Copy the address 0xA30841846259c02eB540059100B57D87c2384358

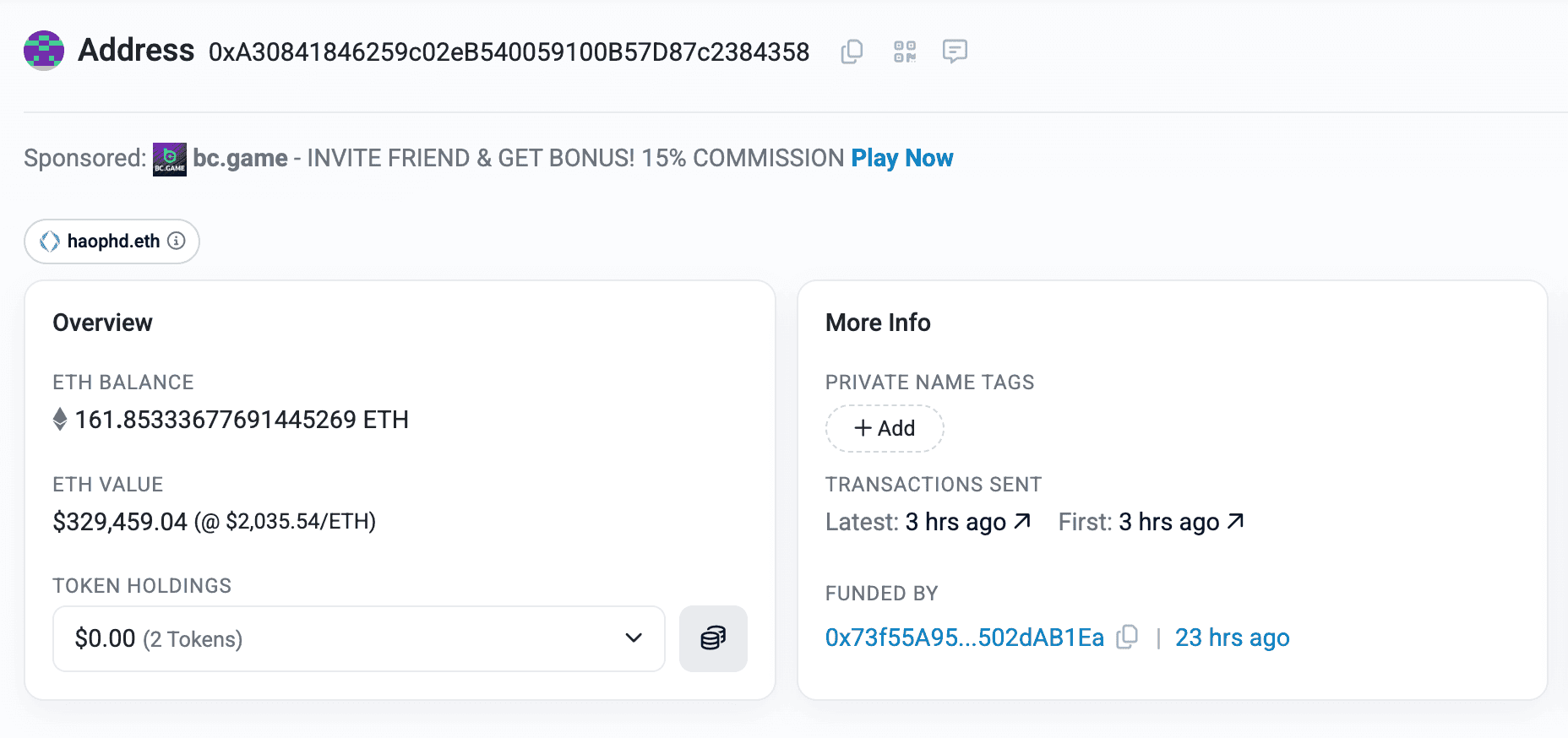(851, 52)
